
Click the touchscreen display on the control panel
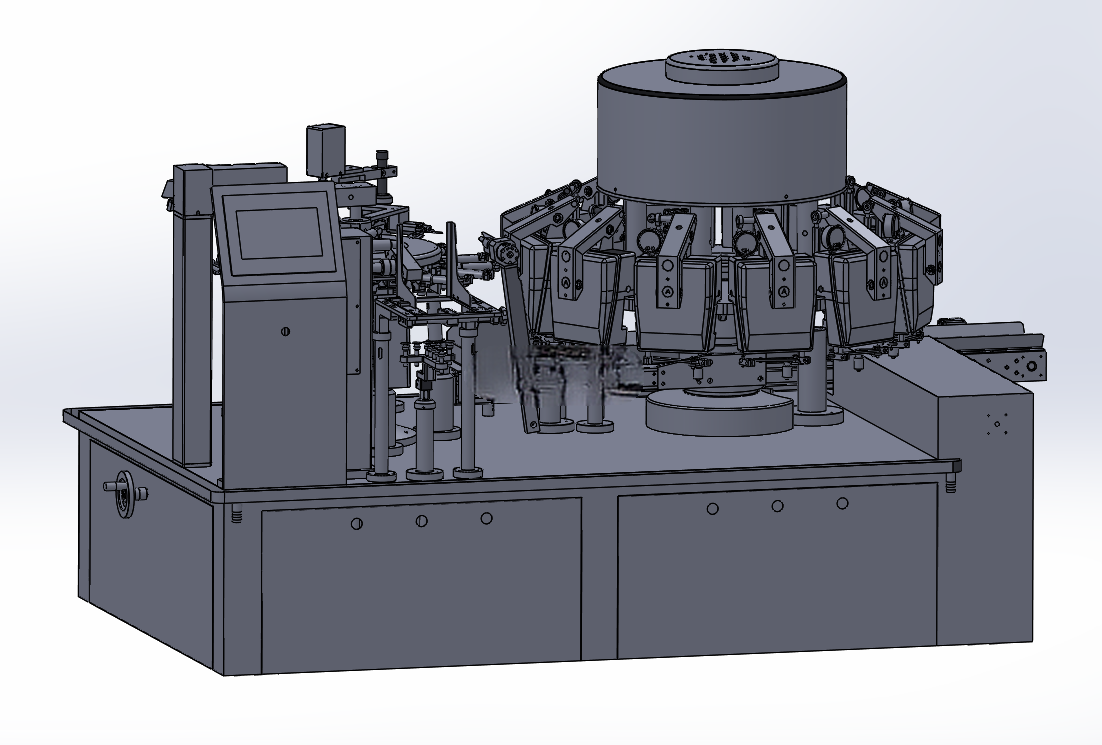click(x=278, y=232)
